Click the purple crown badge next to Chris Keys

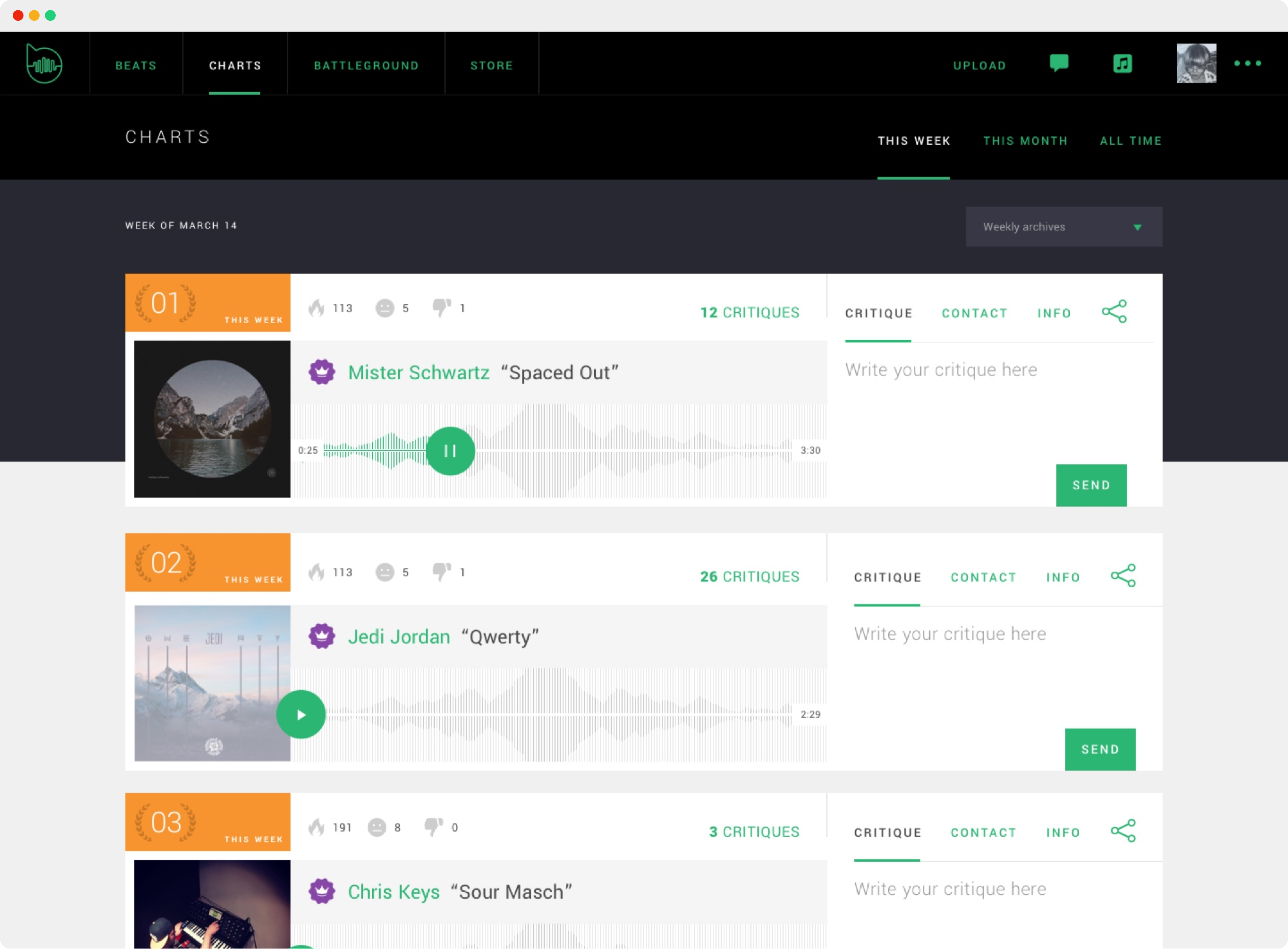pyautogui.click(x=322, y=892)
